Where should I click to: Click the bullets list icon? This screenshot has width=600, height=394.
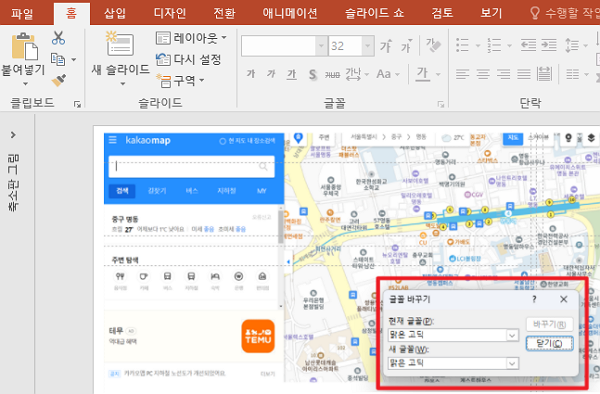pyautogui.click(x=462, y=45)
